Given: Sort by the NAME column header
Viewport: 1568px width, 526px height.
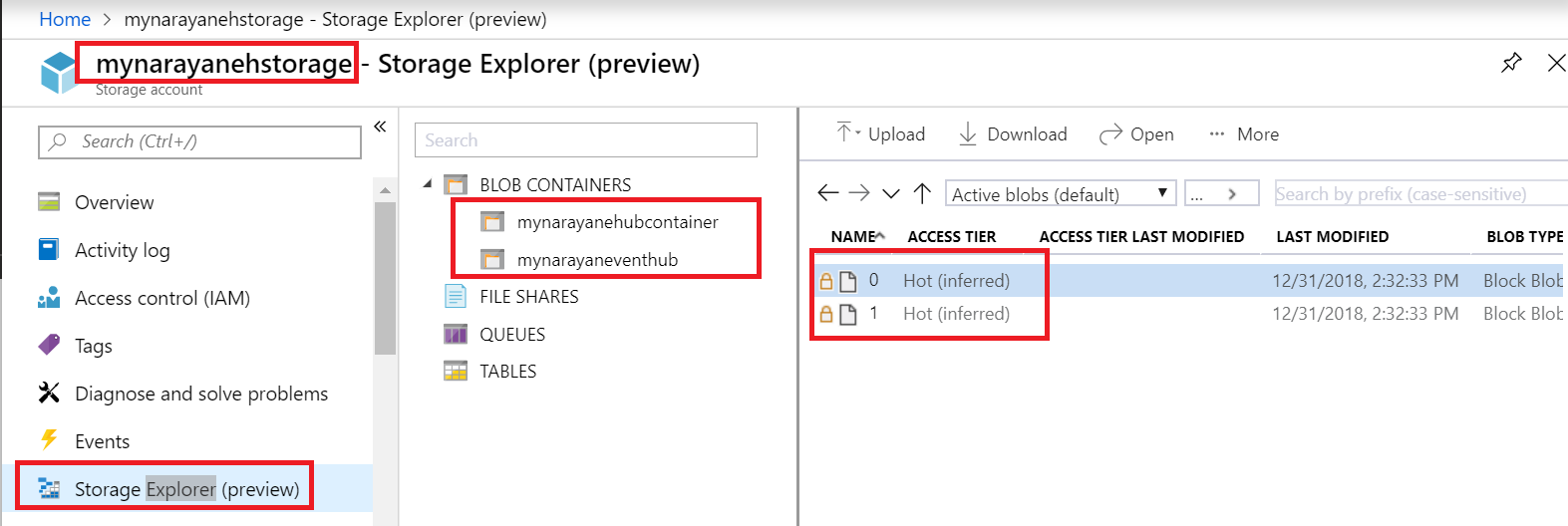Looking at the screenshot, I should 857,236.
